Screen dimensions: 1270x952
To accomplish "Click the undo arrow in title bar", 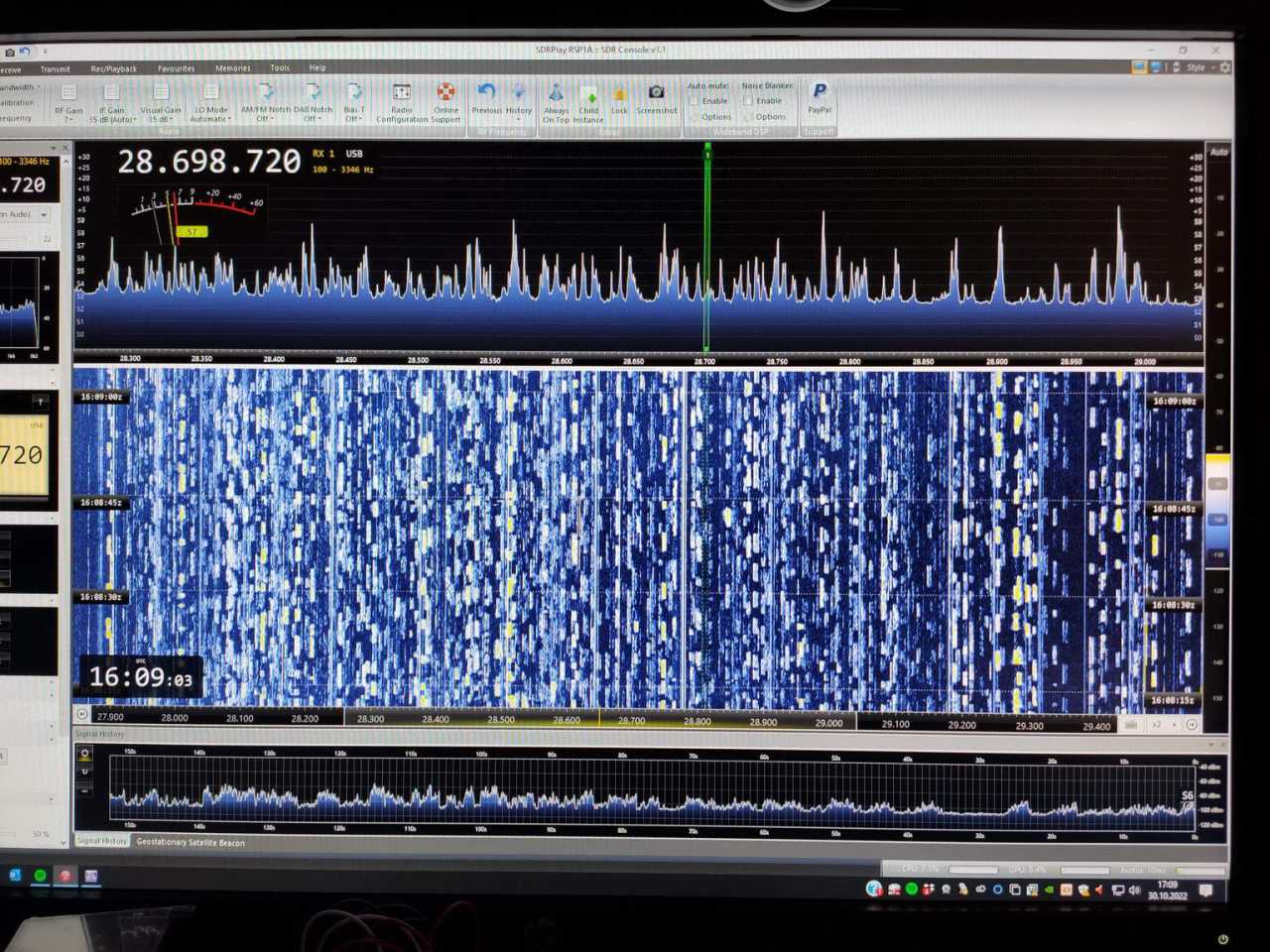I will tap(25, 52).
